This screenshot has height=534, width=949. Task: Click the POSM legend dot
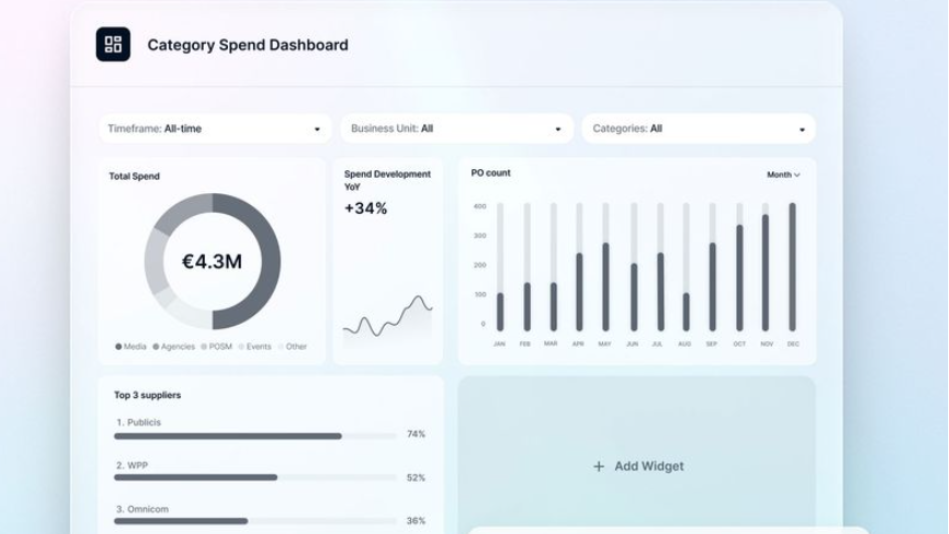click(204, 347)
